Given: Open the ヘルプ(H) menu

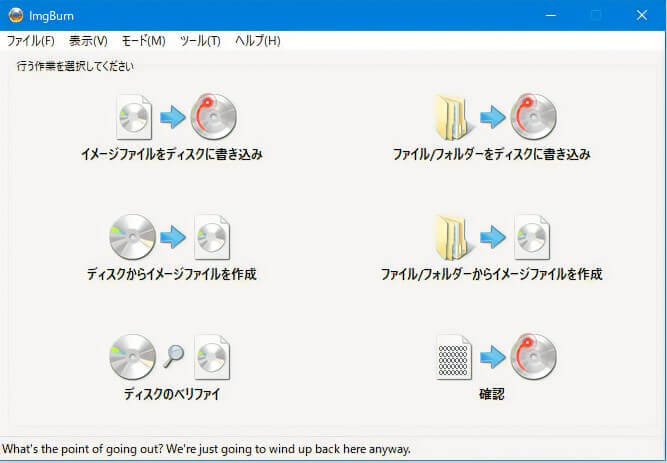Looking at the screenshot, I should (257, 41).
